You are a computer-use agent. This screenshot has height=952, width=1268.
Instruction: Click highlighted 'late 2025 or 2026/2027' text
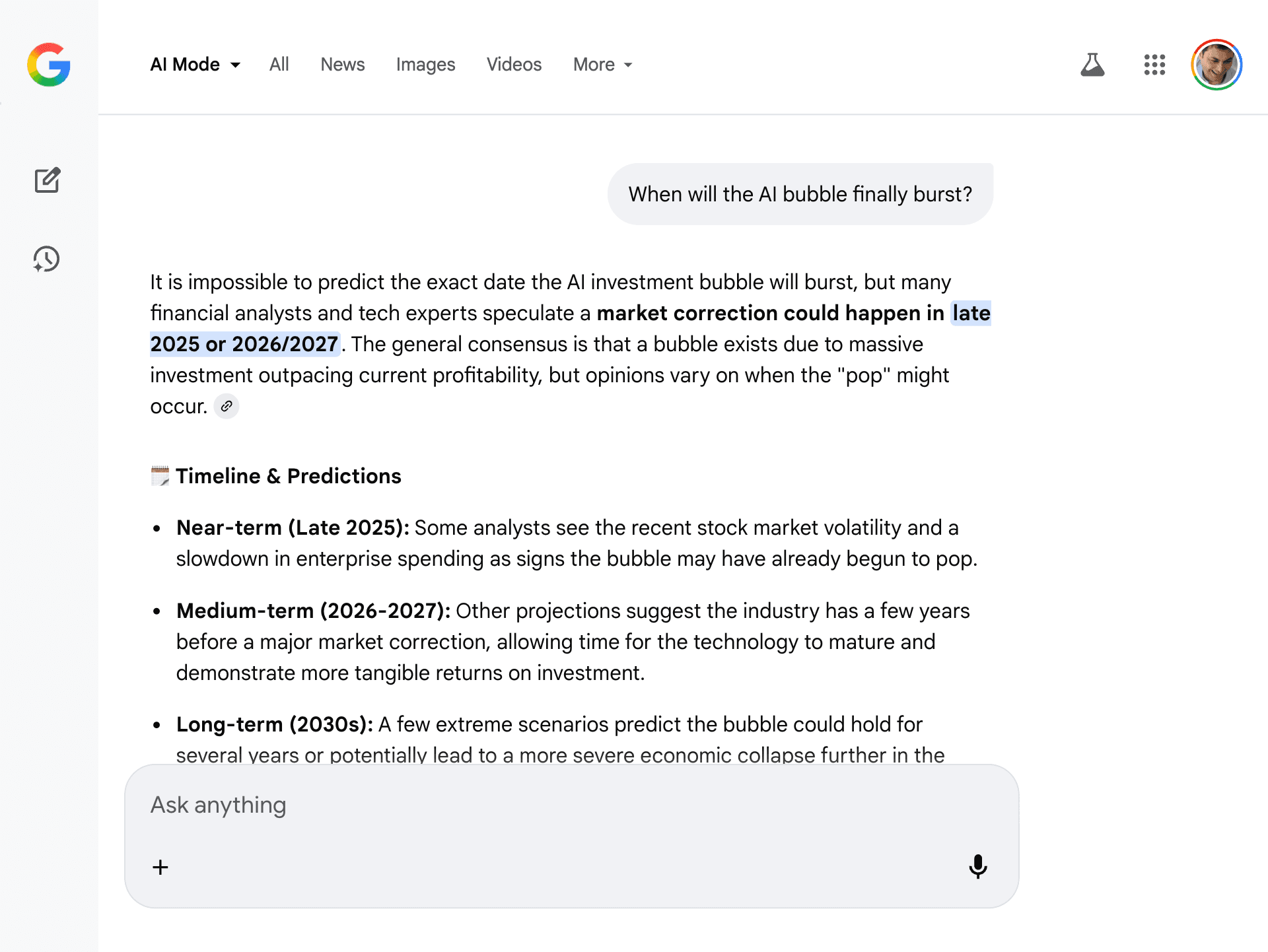[x=244, y=344]
